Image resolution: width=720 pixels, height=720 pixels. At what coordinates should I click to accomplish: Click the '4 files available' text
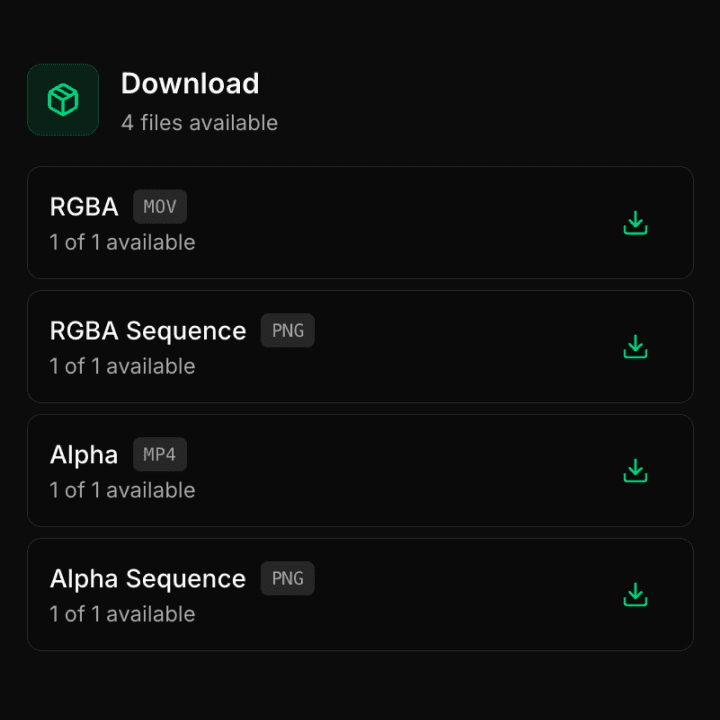point(199,123)
